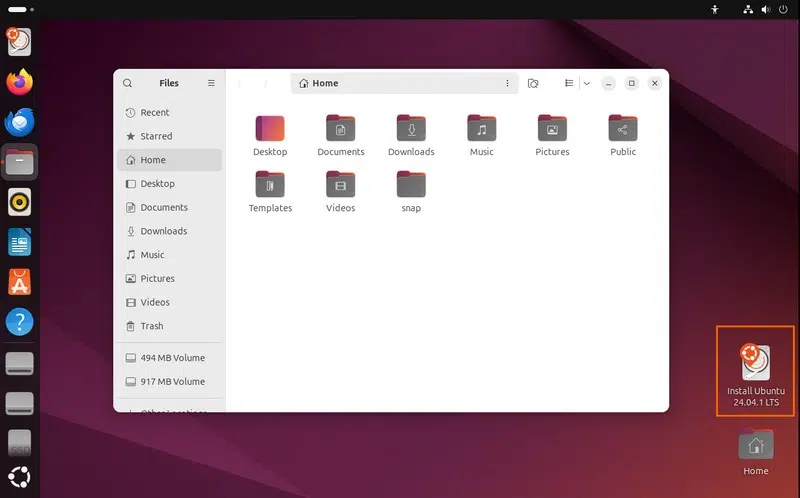Maximize the Files window

632,83
